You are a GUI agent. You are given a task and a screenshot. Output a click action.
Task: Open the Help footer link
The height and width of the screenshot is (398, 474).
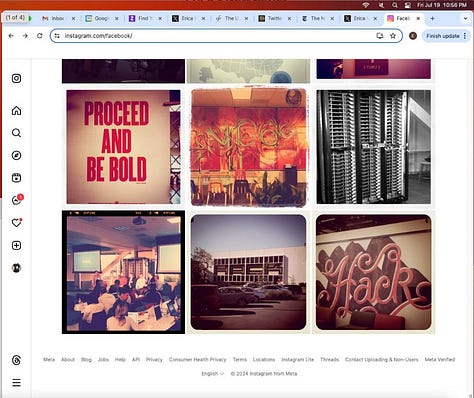pyautogui.click(x=120, y=359)
